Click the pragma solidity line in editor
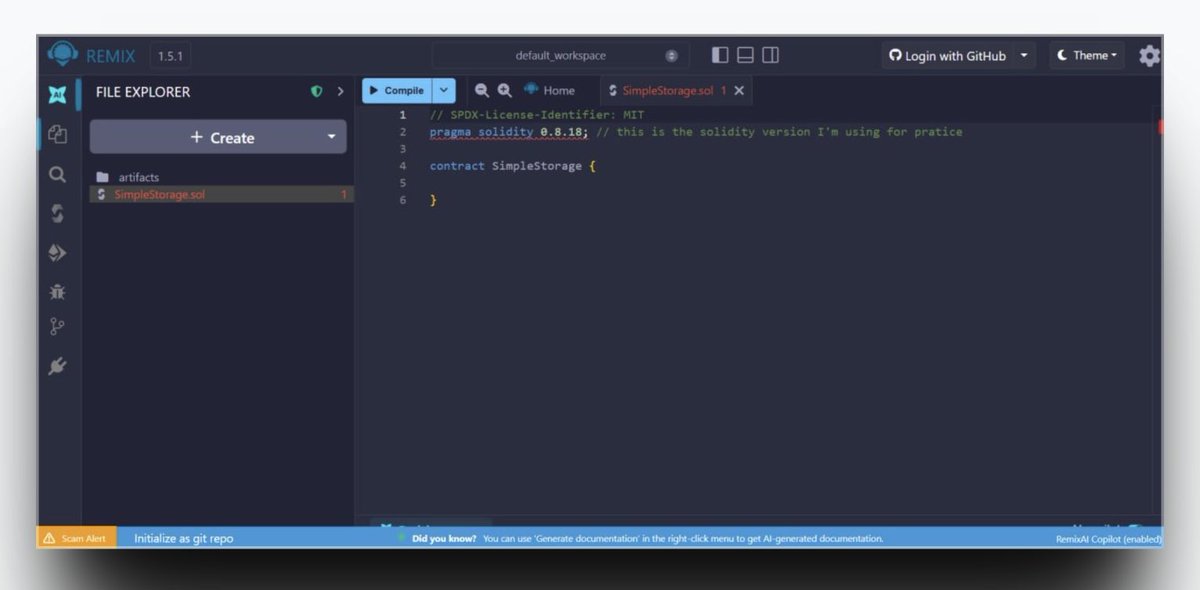 (x=696, y=132)
